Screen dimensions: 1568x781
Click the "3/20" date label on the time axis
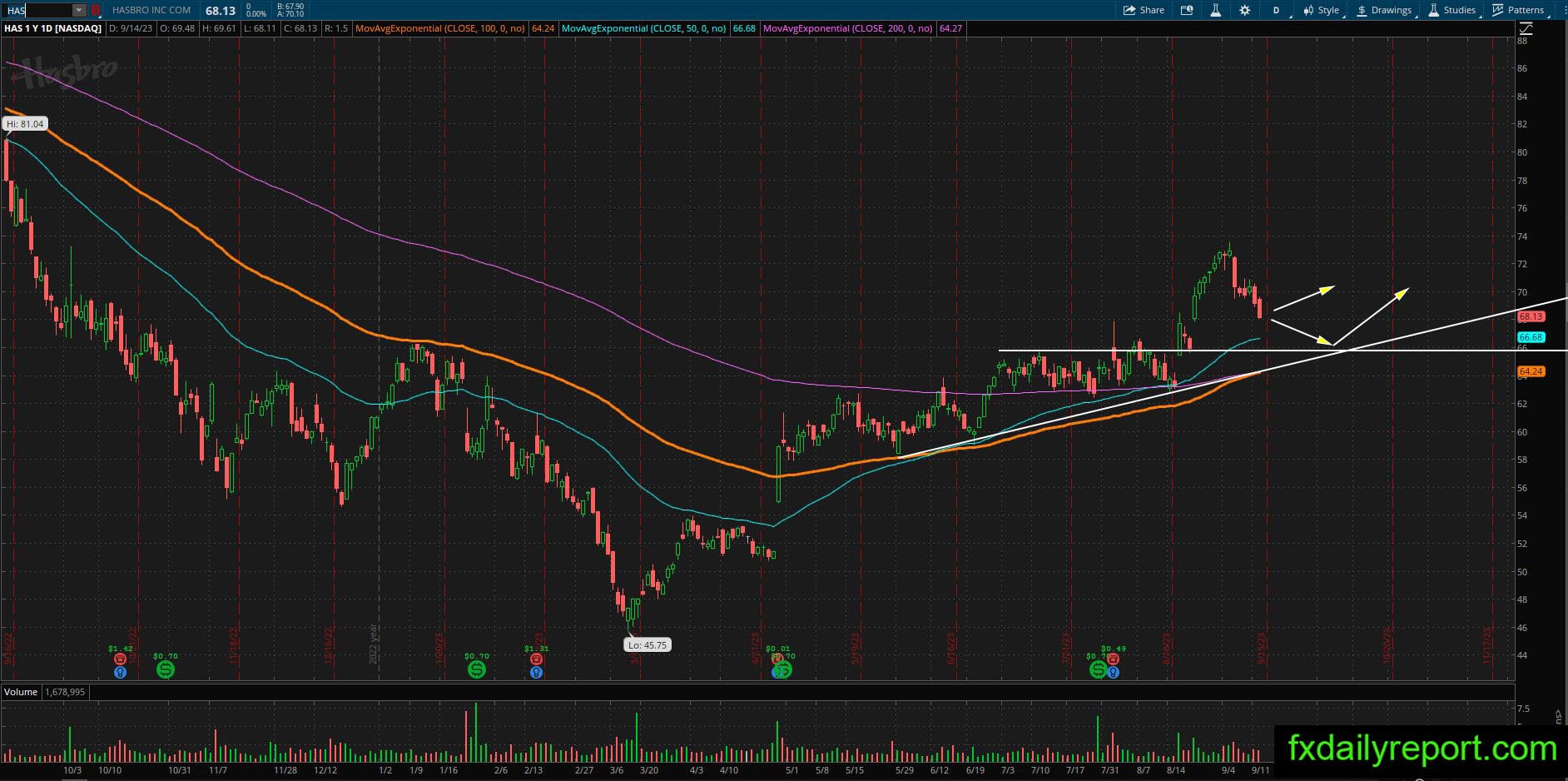648,770
